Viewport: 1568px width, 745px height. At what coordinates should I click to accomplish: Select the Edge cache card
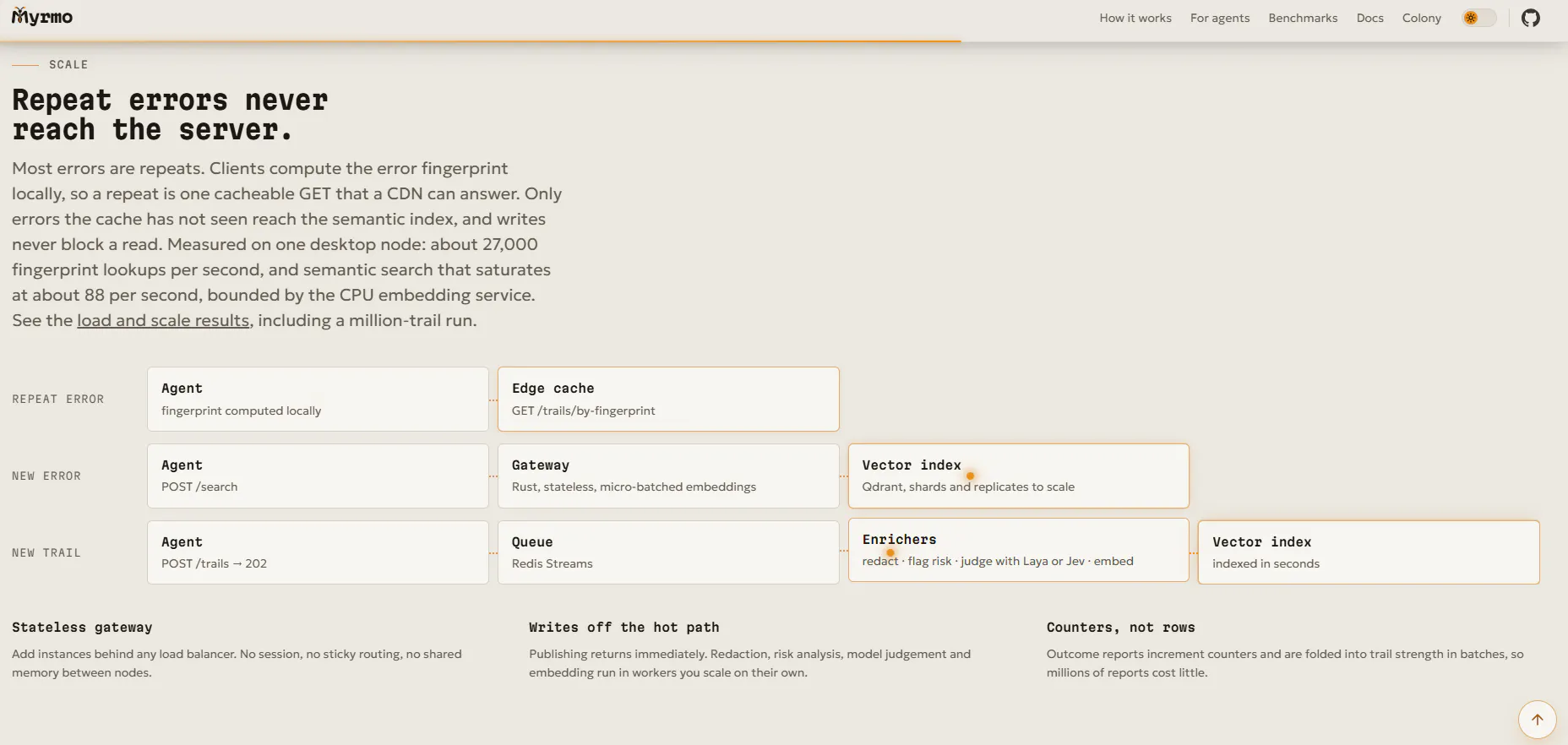[668, 399]
